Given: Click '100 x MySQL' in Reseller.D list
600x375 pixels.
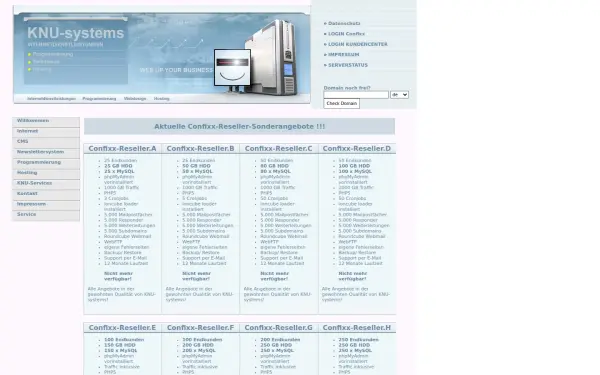Looking at the screenshot, I should 355,171.
